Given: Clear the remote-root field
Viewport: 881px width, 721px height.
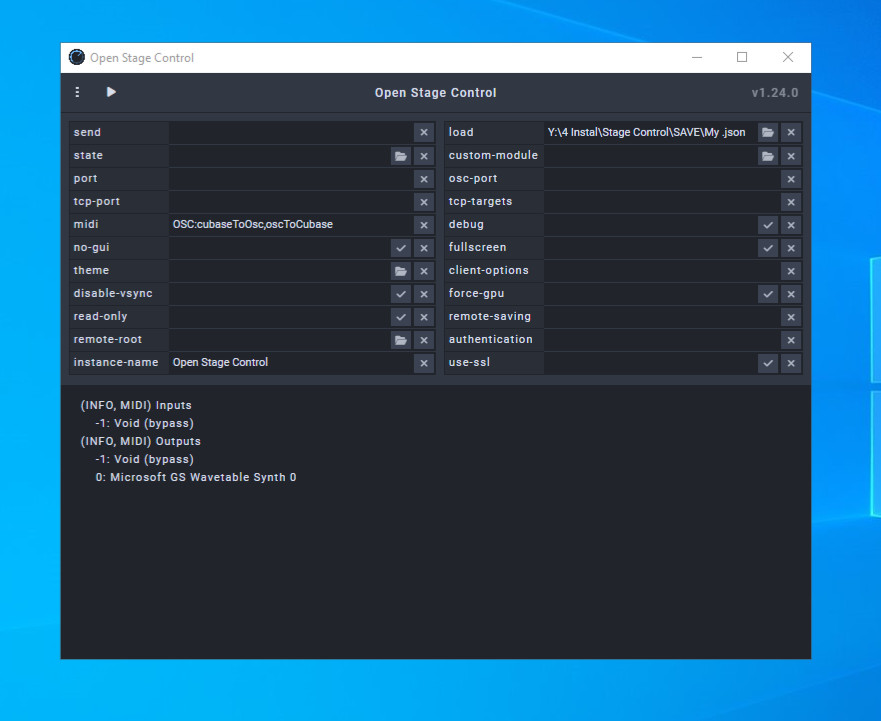Looking at the screenshot, I should click(424, 340).
